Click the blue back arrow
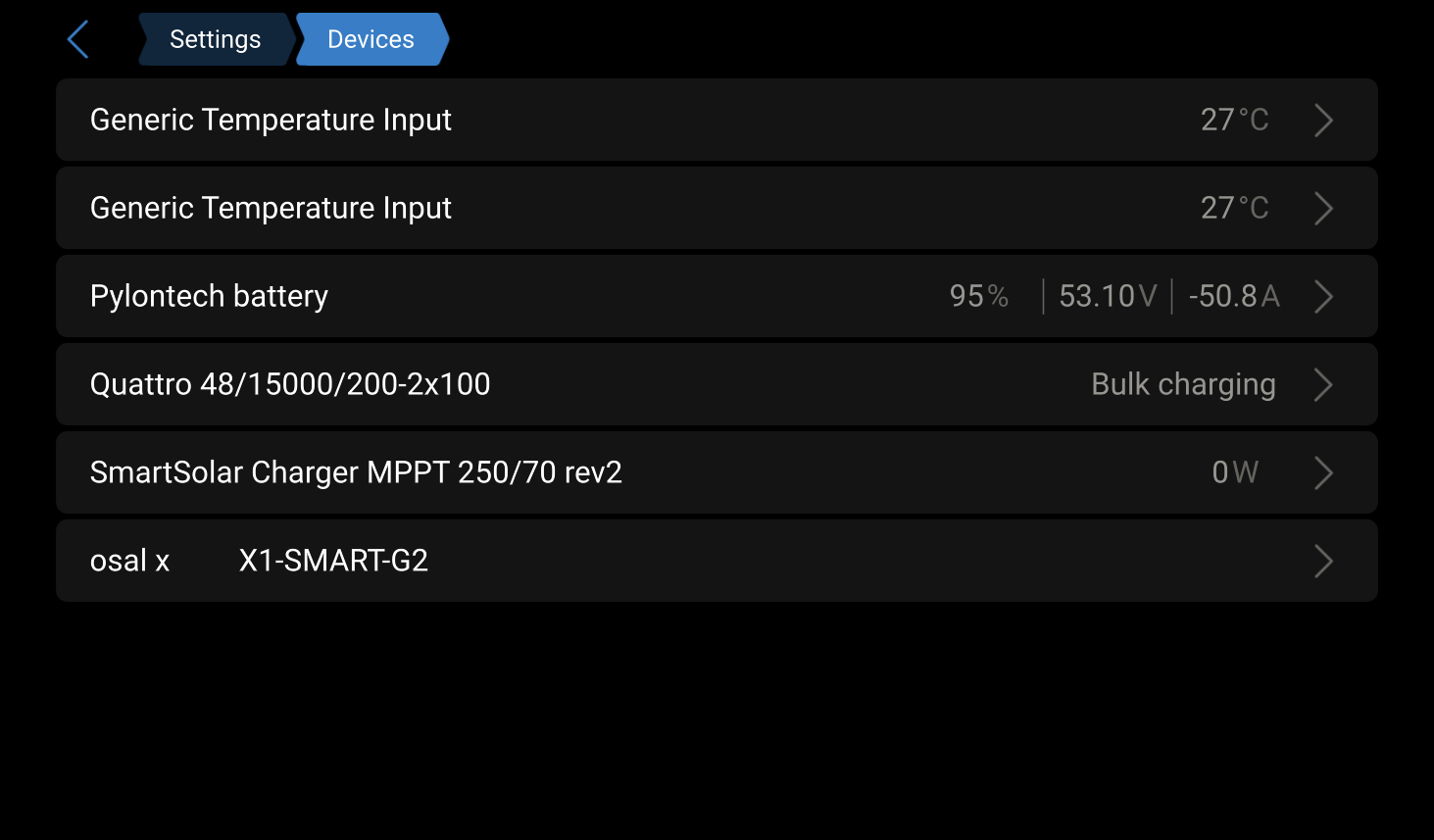The height and width of the screenshot is (840, 1434). click(78, 40)
